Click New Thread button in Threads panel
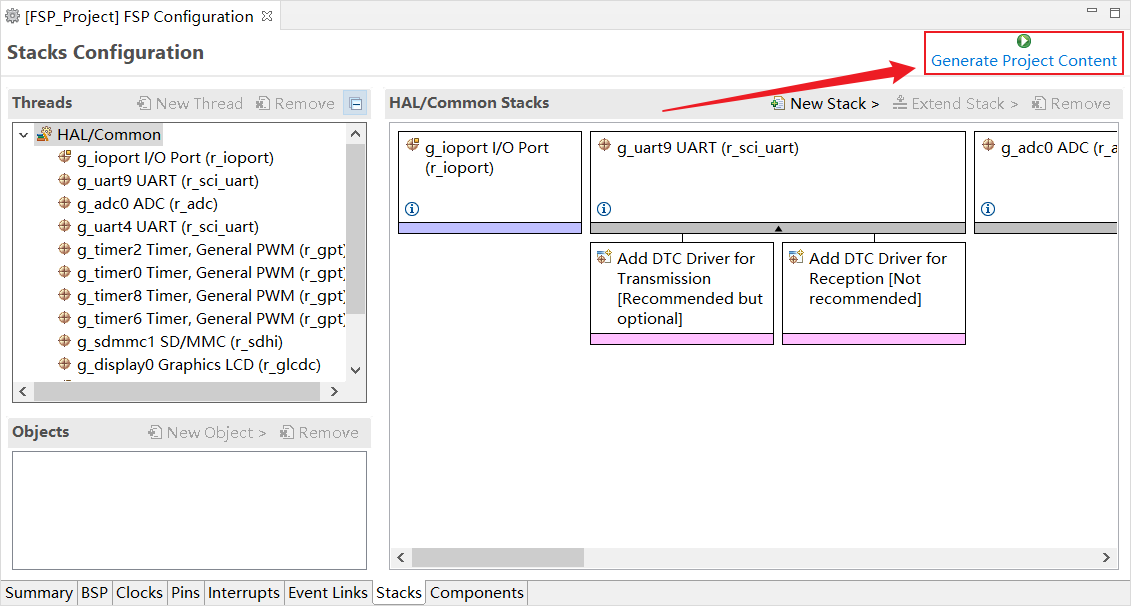 (x=190, y=103)
